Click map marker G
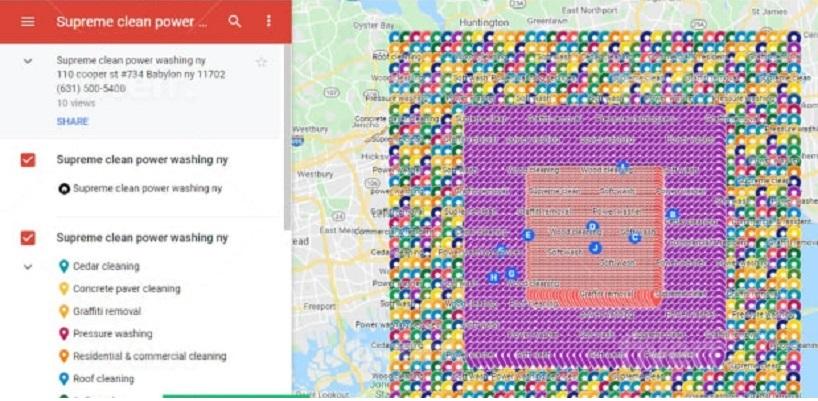The height and width of the screenshot is (401, 818). tap(511, 273)
